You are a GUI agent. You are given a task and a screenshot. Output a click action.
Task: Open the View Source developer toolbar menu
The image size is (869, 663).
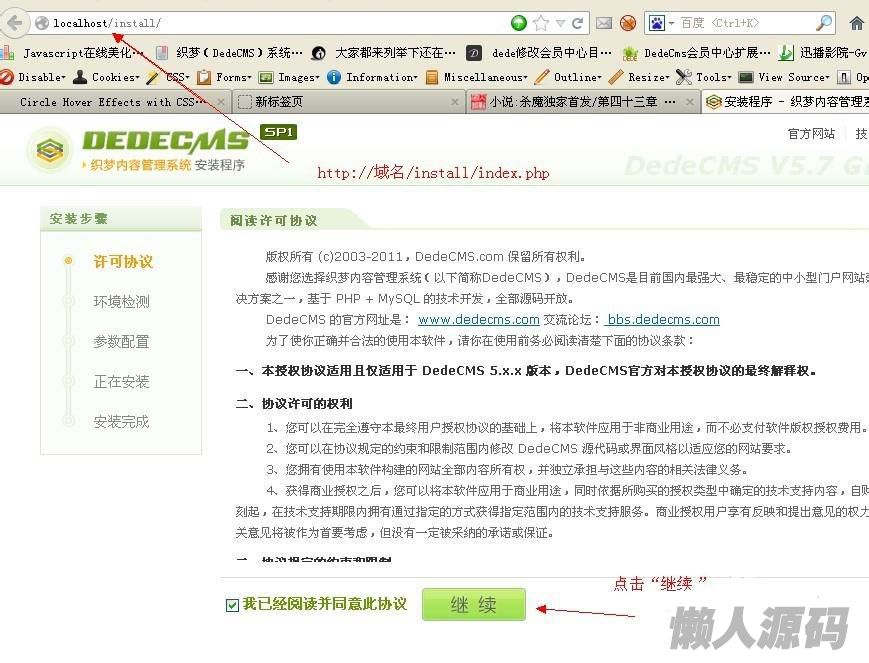[784, 77]
